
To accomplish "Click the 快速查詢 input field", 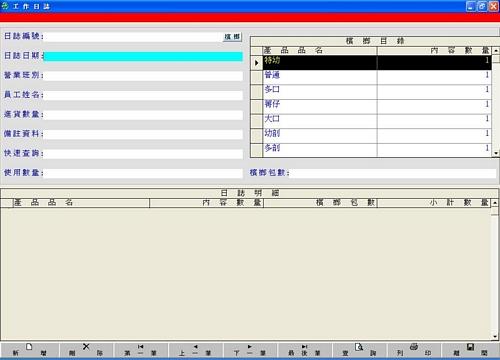I will (143, 154).
